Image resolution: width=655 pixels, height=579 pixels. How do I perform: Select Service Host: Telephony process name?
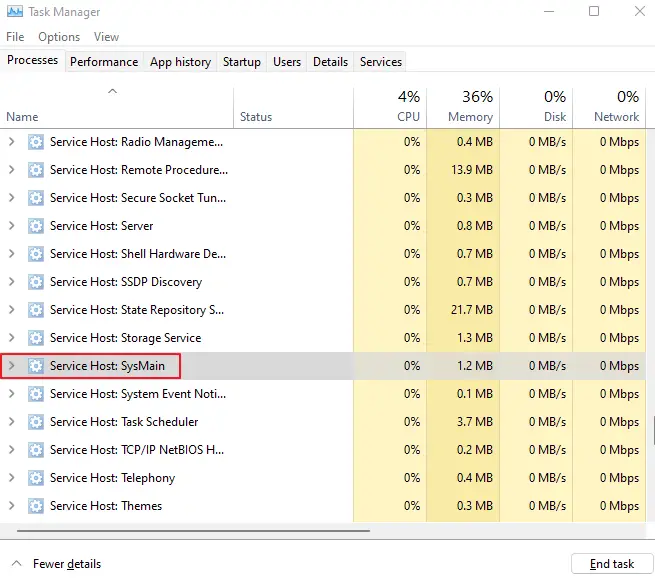click(x=112, y=478)
